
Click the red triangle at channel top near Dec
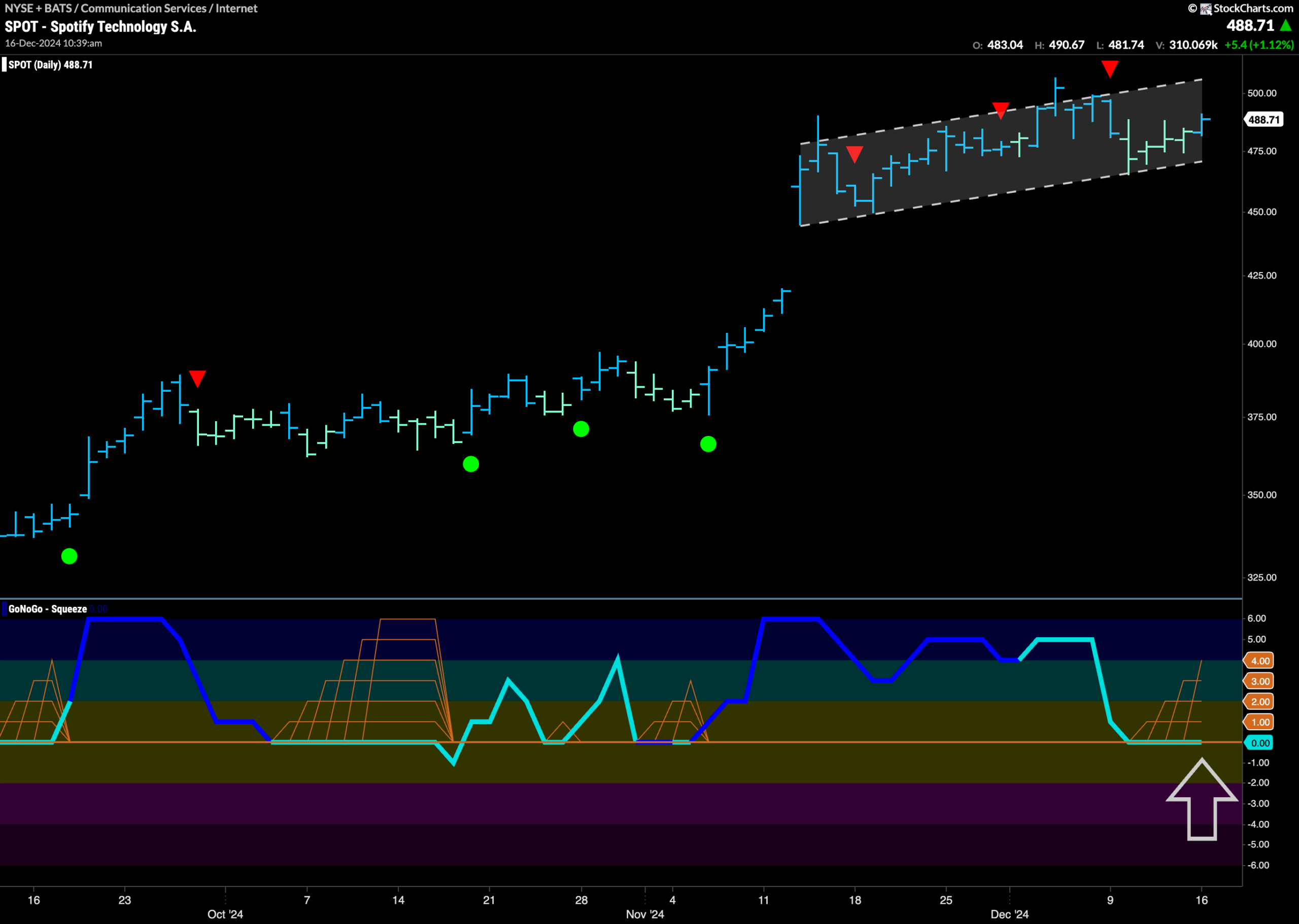1000,111
